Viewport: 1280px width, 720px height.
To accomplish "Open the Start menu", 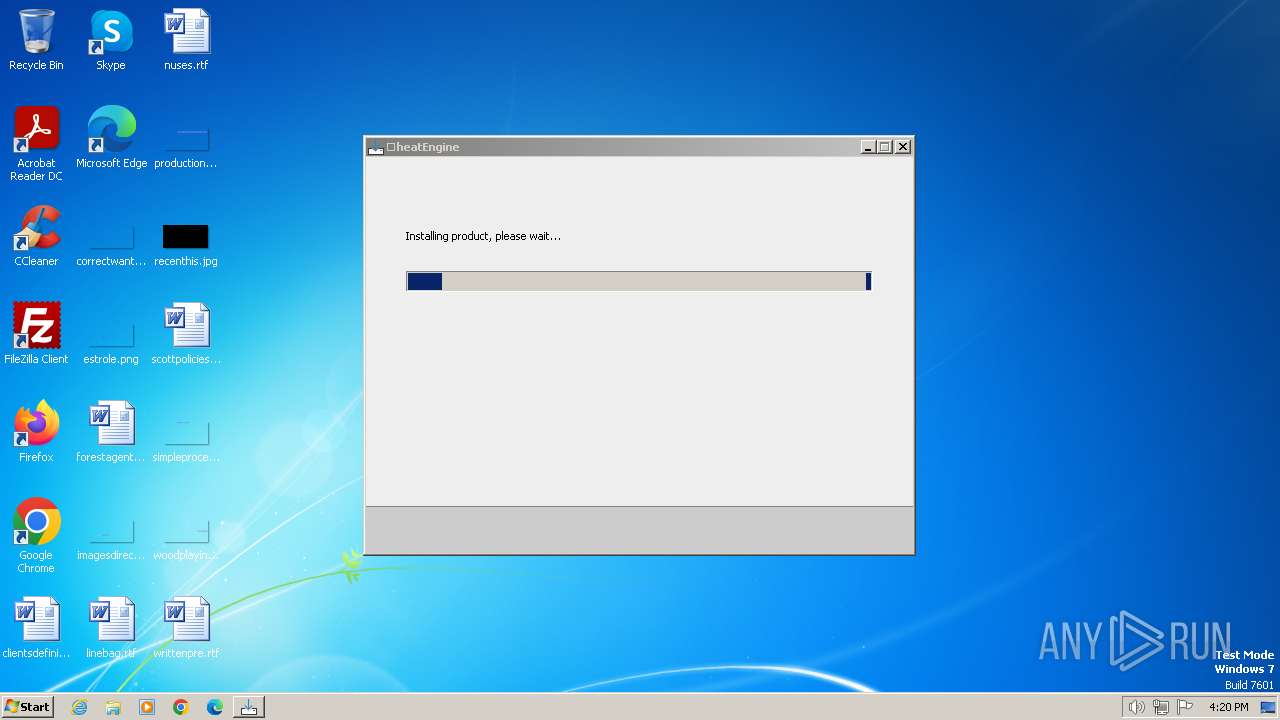I will tap(27, 707).
